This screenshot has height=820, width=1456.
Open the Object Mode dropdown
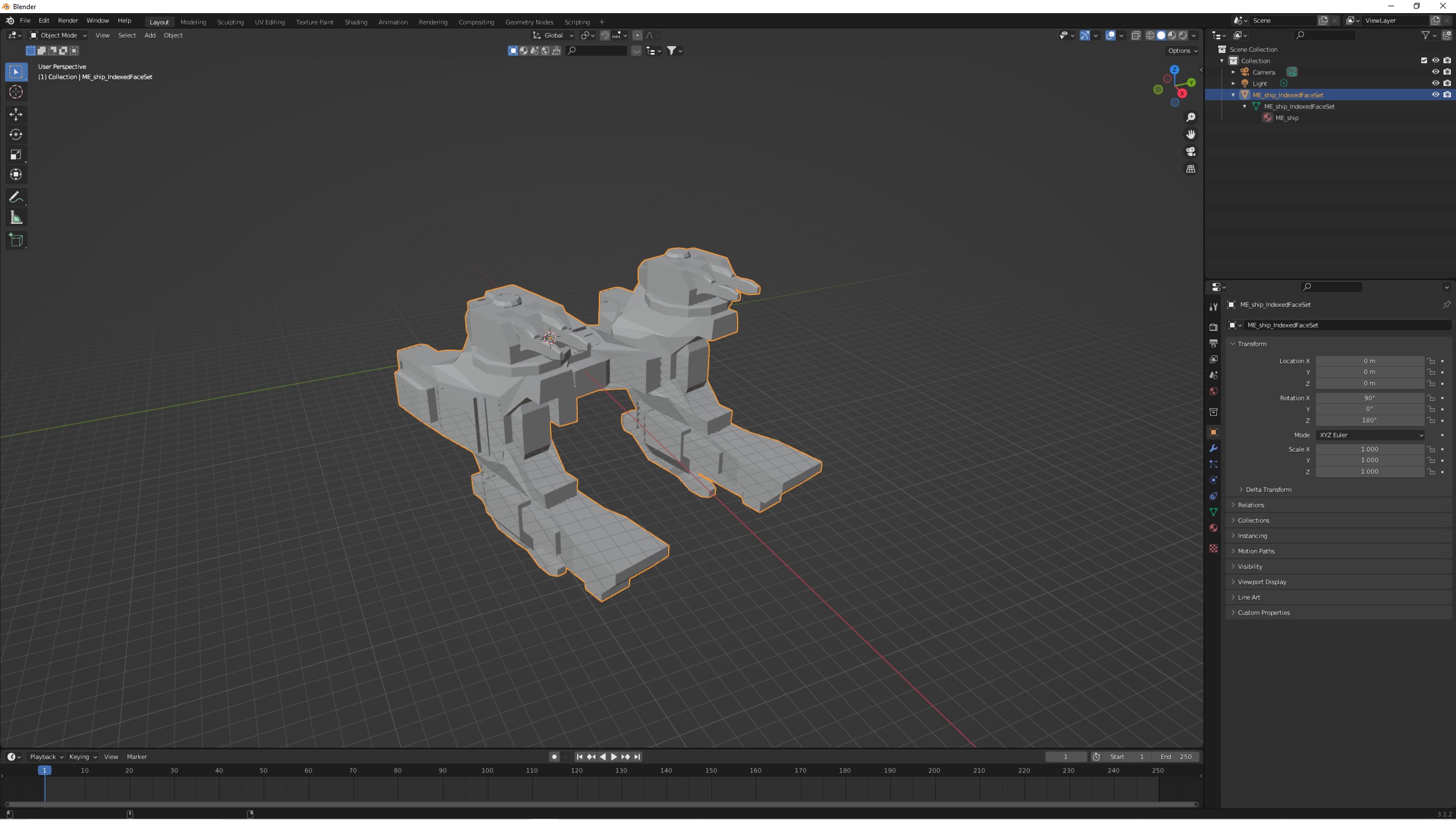click(x=58, y=35)
